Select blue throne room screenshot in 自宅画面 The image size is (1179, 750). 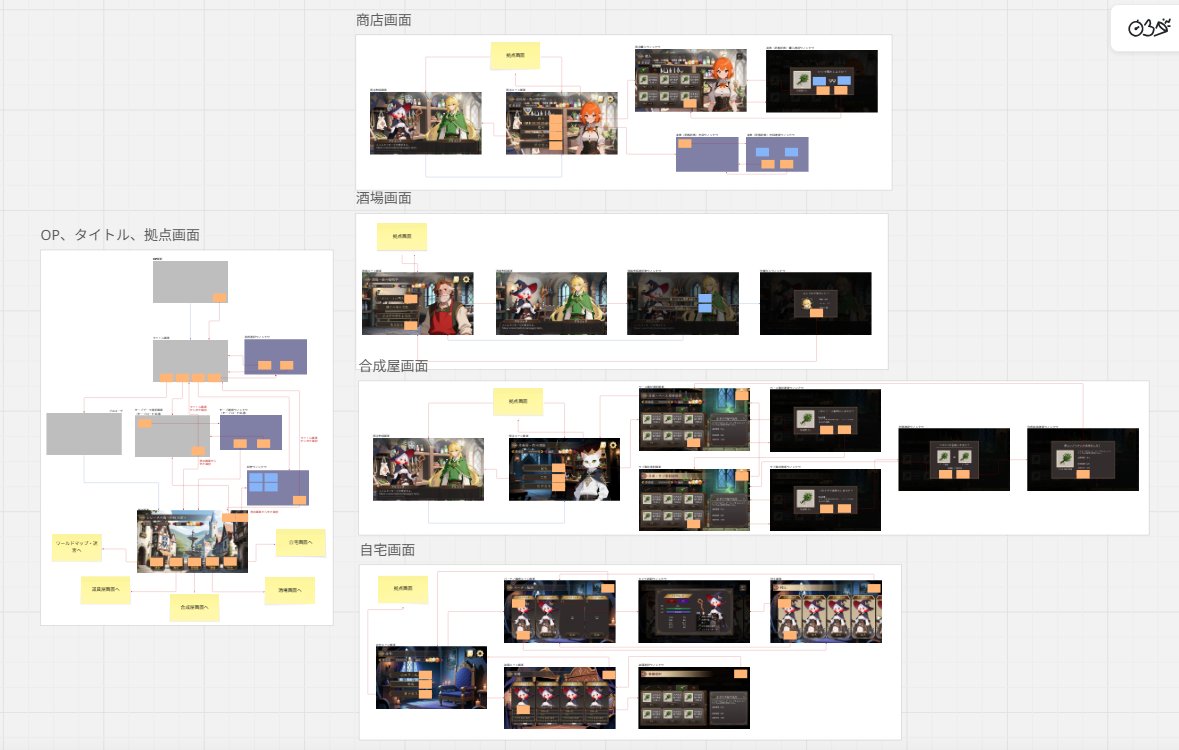(432, 677)
